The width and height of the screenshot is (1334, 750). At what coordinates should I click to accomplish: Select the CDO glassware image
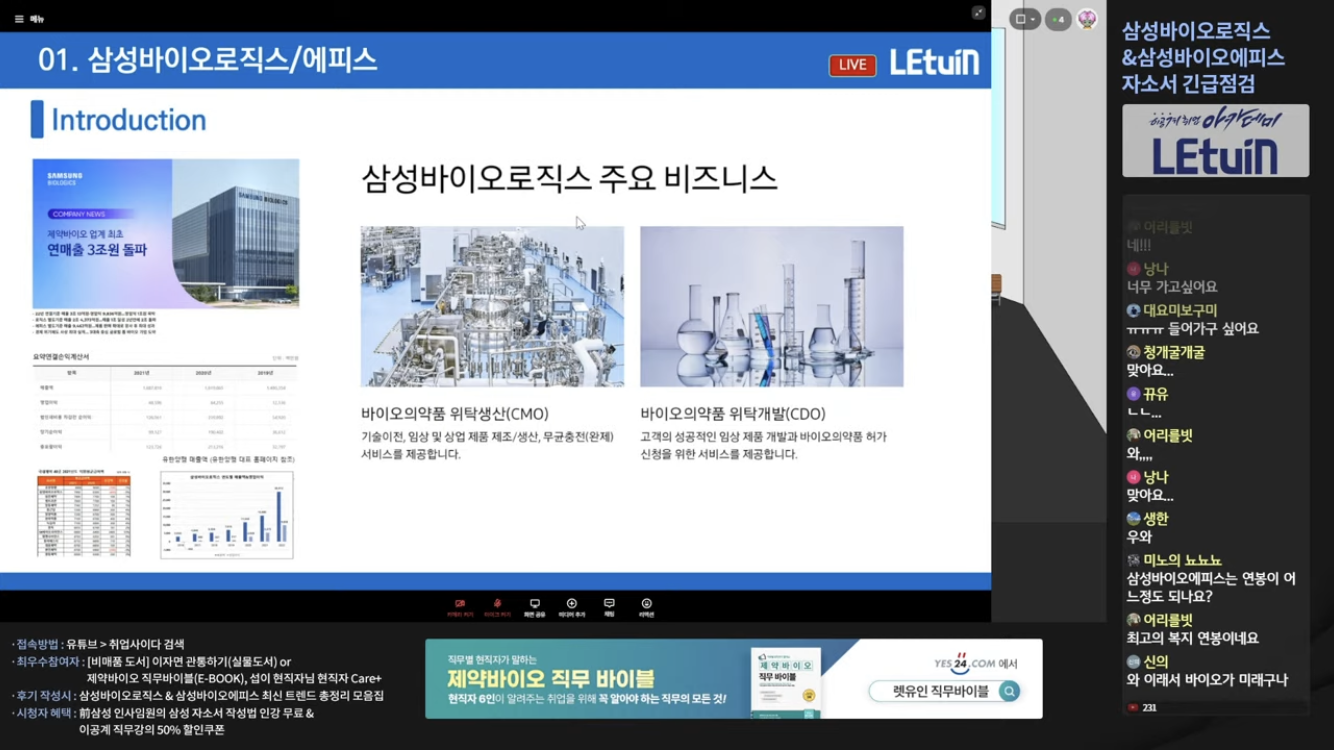pos(771,306)
